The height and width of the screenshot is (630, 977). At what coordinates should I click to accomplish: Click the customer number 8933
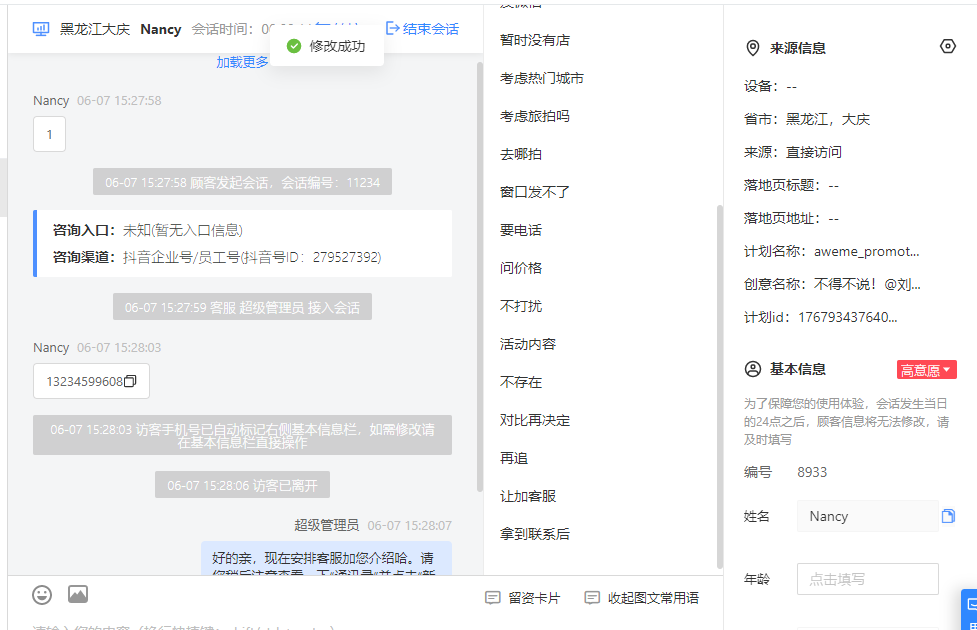[812, 472]
